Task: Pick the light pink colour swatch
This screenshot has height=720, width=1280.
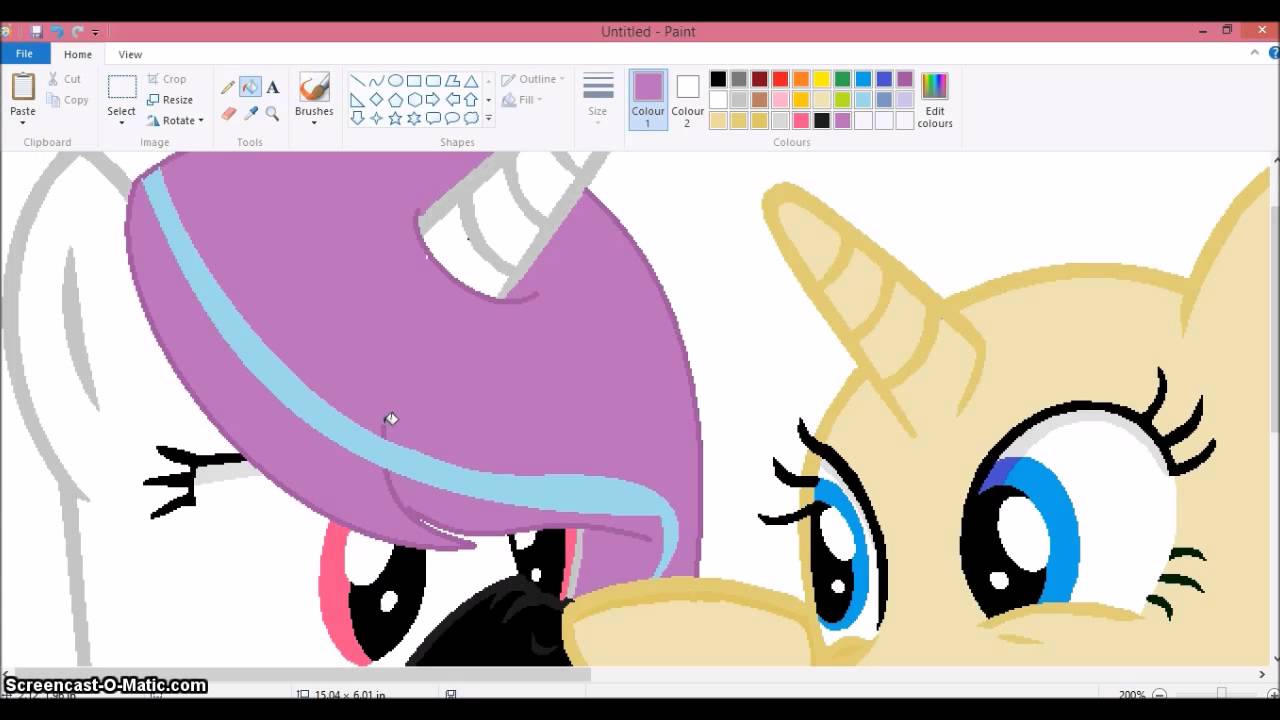Action: 780,100
